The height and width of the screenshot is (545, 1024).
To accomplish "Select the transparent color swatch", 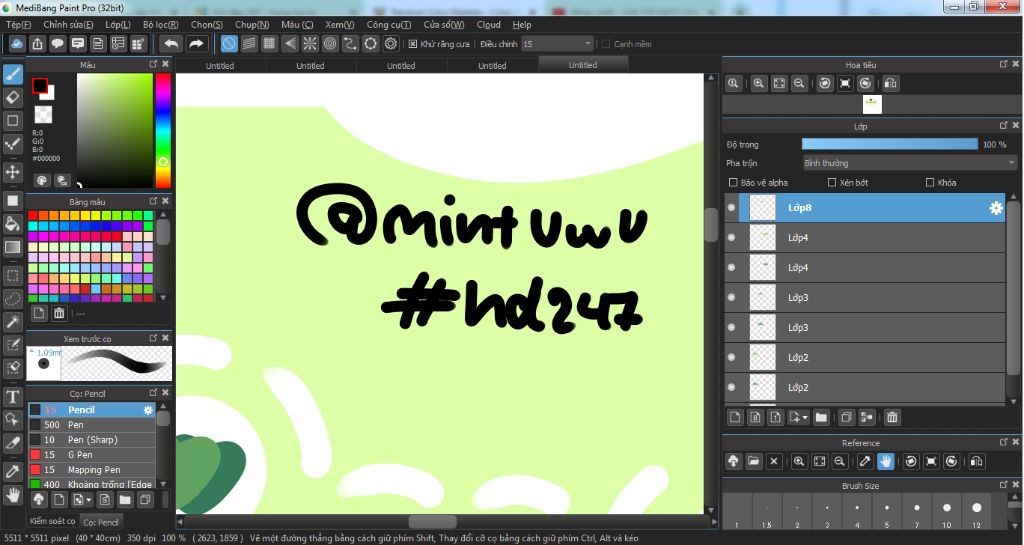I will (43, 115).
